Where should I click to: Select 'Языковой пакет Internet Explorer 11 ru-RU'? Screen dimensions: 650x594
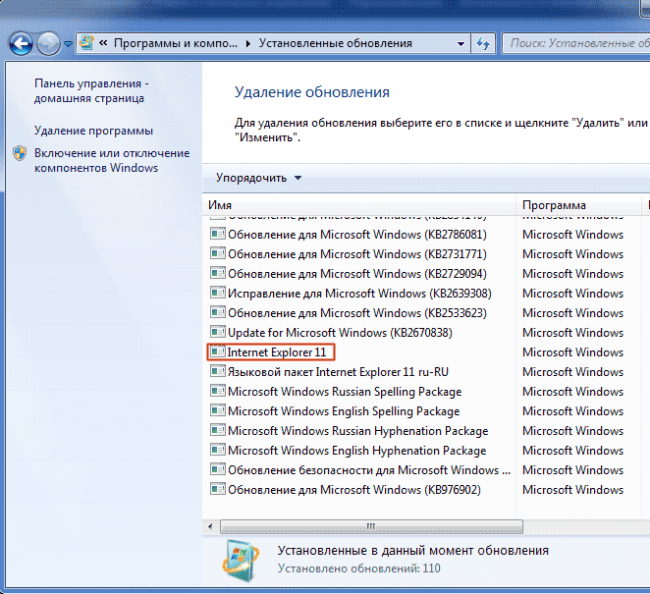point(329,372)
